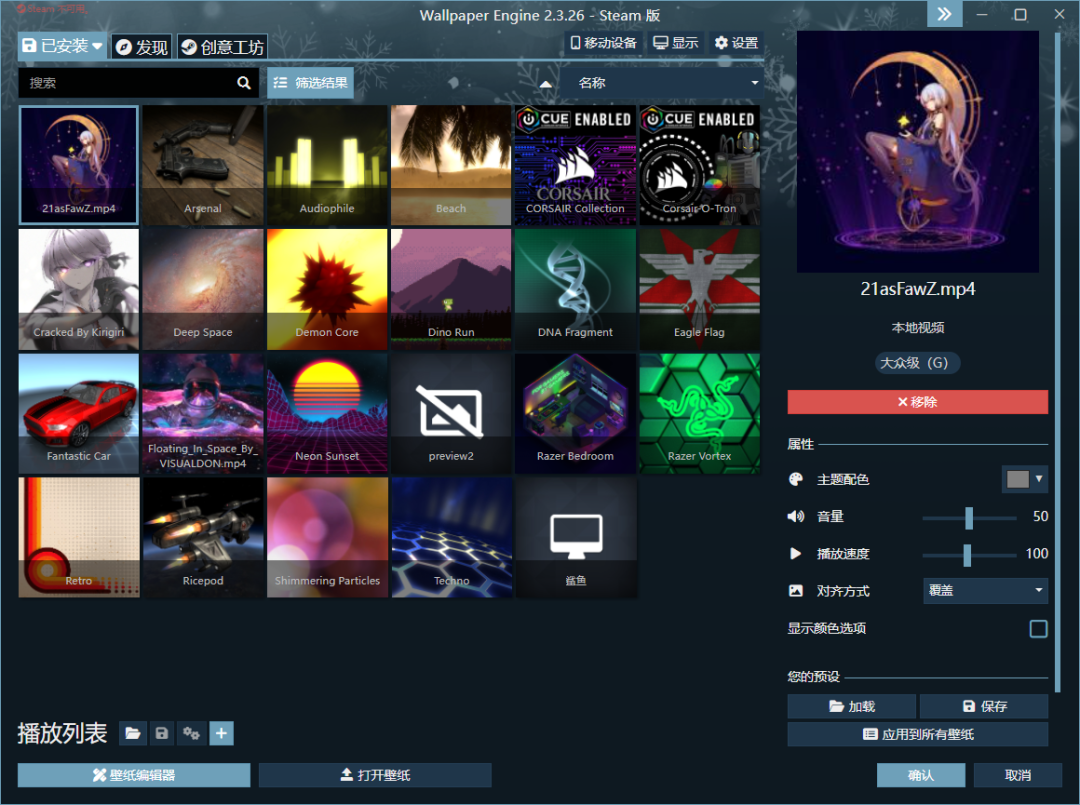Open settings gear button

[x=736, y=43]
